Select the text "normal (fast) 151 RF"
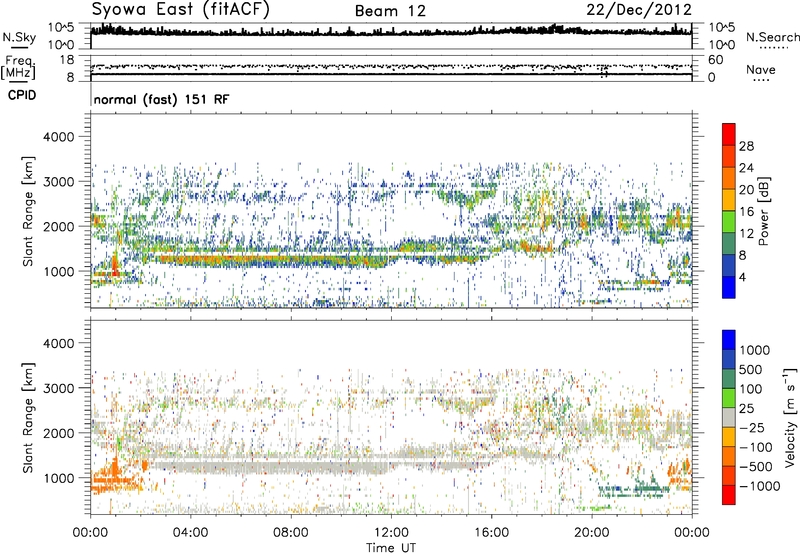Viewport: 800px width, 554px height. click(x=161, y=99)
